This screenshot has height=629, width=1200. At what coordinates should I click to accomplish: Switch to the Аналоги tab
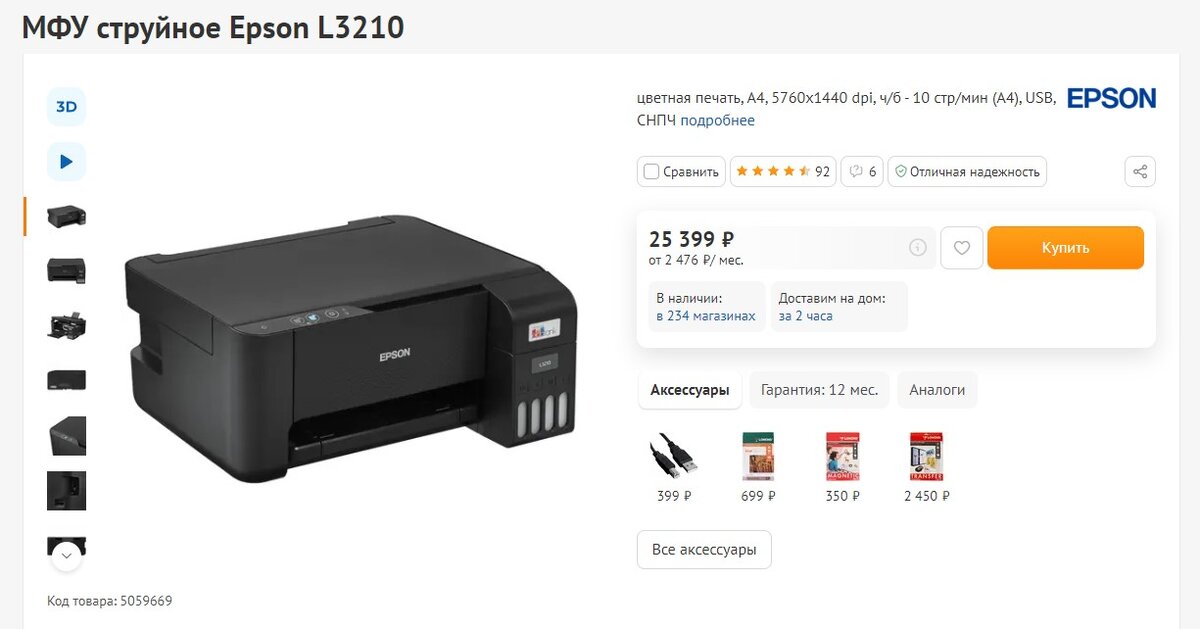point(937,390)
